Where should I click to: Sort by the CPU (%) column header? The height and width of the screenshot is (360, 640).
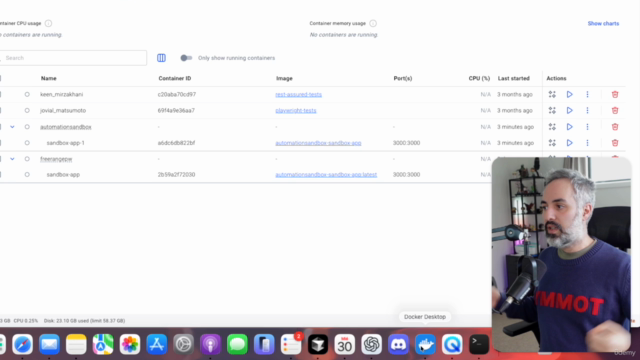[x=479, y=78]
